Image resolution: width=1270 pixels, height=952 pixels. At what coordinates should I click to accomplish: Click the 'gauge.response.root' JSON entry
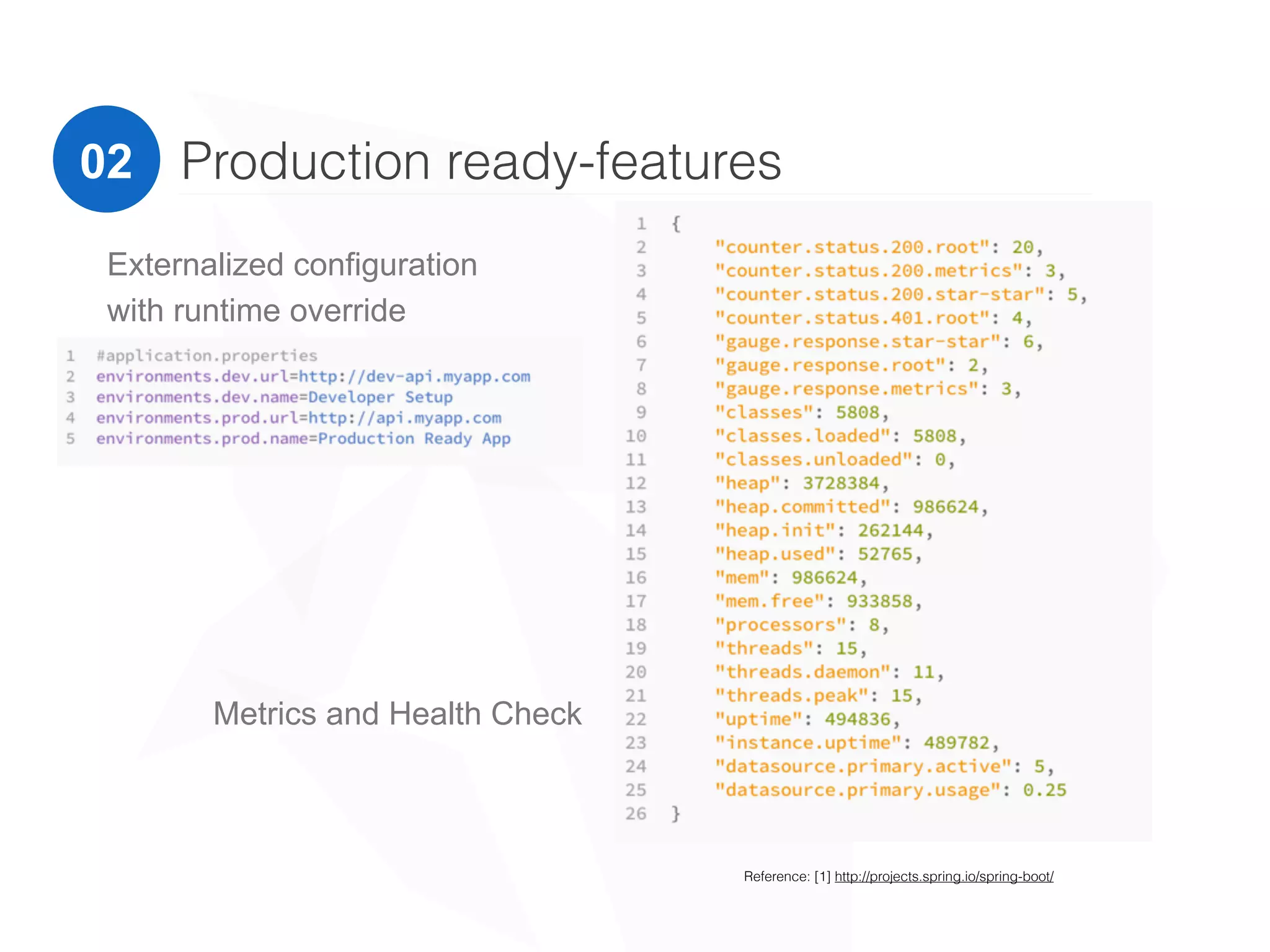pos(851,365)
